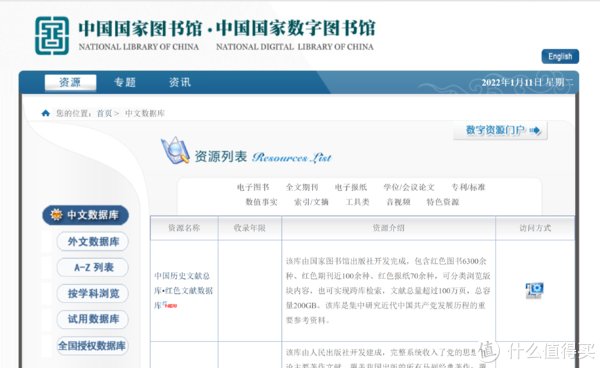The width and height of the screenshot is (600, 368).
Task: Click the 资源名称 column header
Action: point(184,228)
